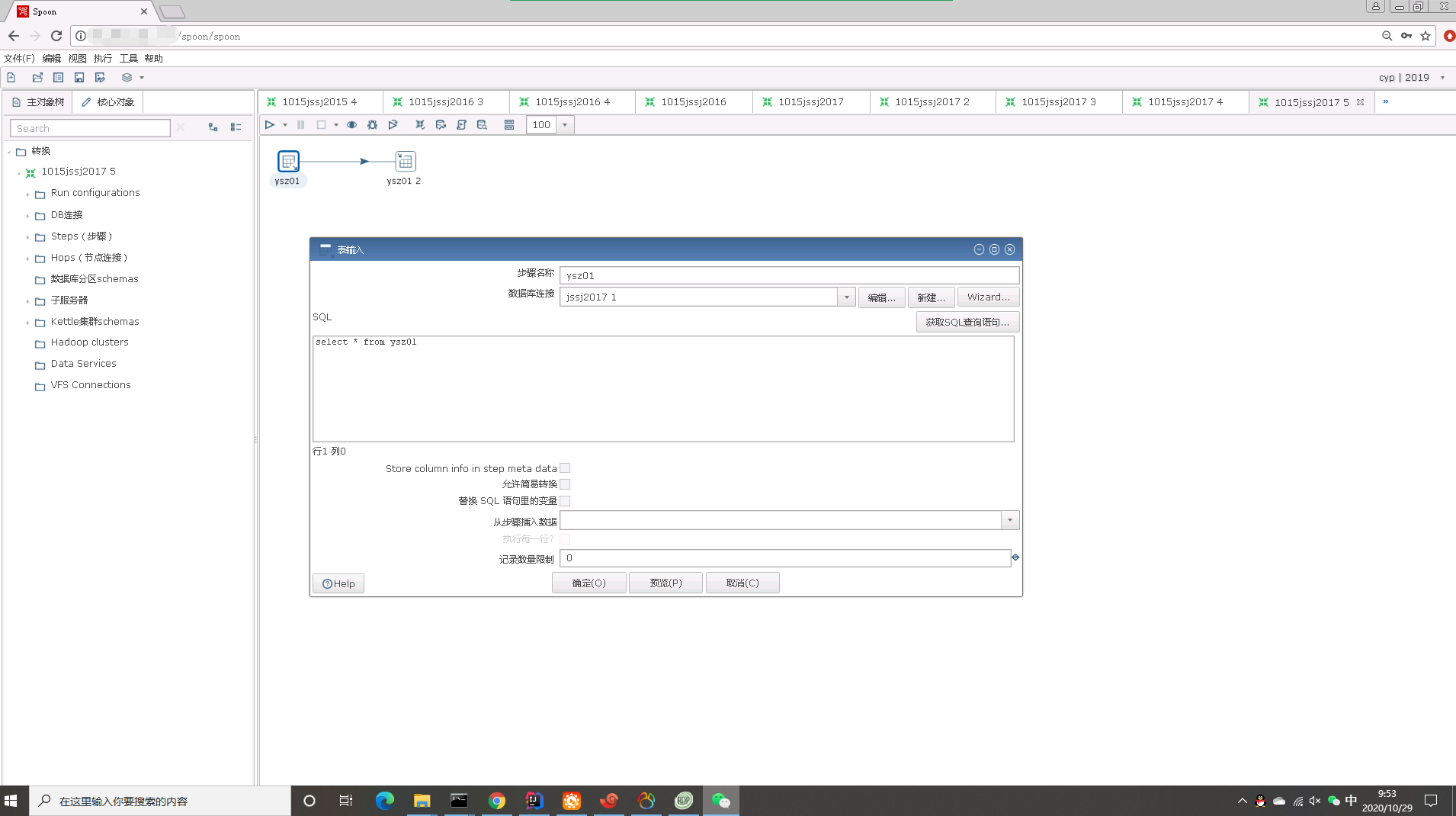
Task: Click the Explore database icon
Action: (482, 125)
